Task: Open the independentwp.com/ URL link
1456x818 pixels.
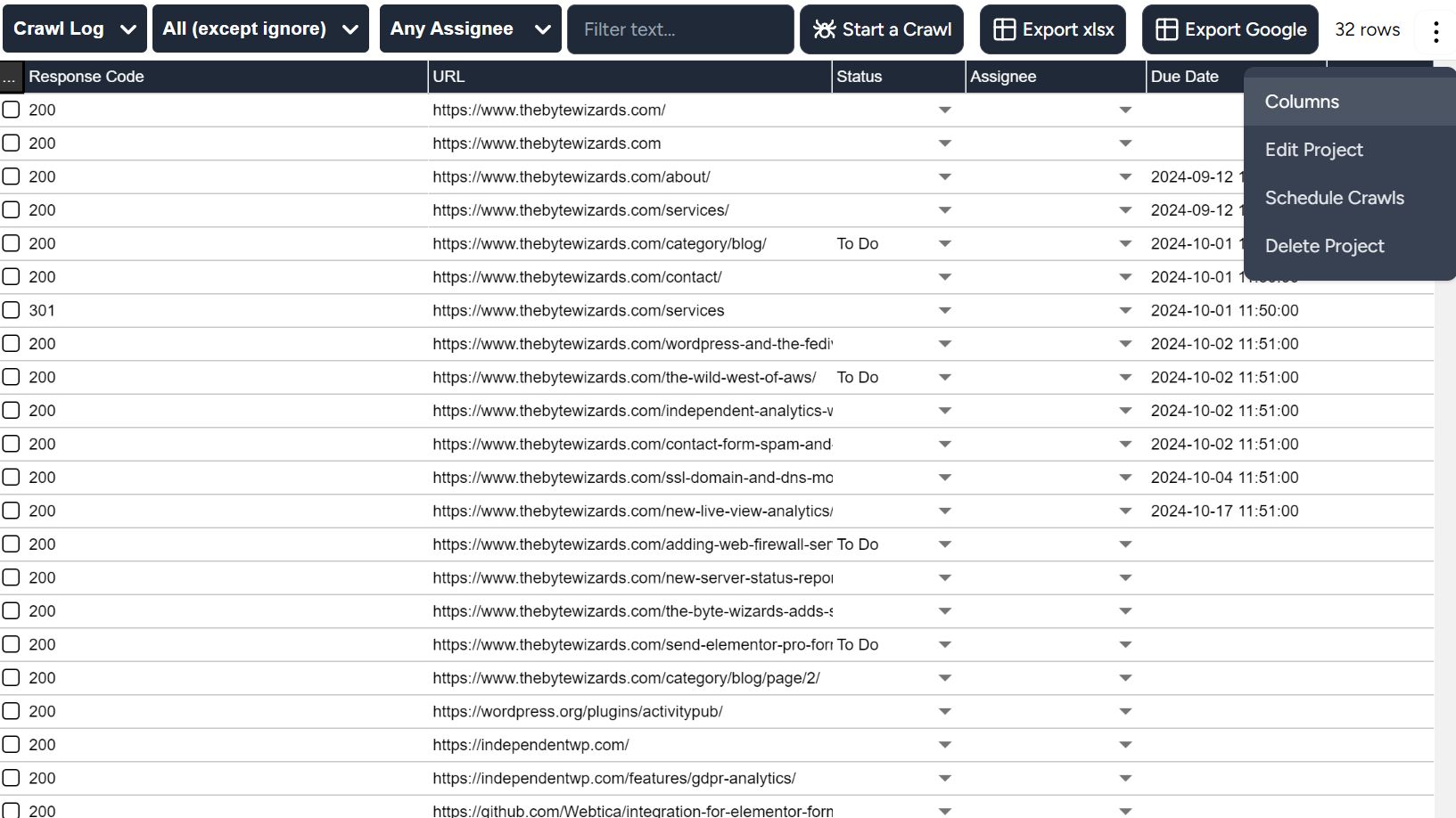Action: [531, 745]
